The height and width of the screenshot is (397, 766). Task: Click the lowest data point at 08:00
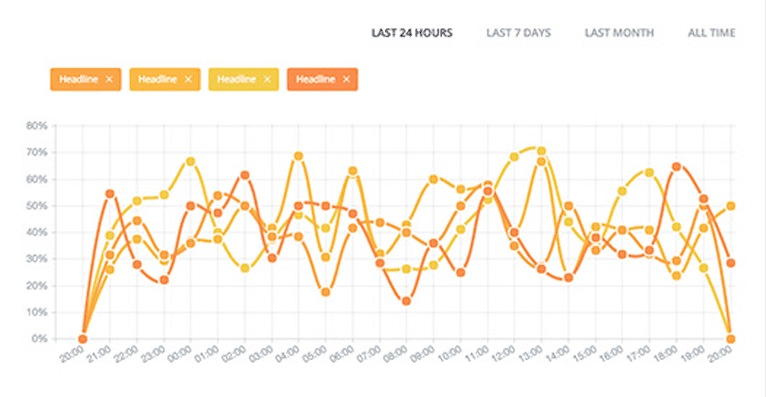(406, 301)
